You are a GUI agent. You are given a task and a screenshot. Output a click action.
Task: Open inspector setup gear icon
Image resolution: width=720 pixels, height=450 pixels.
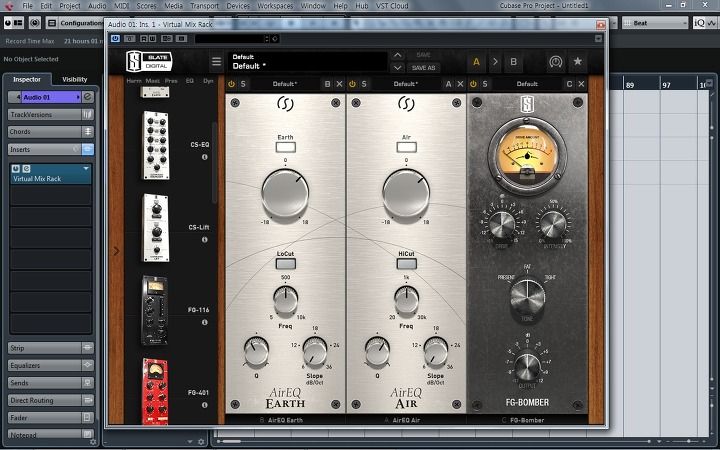93,442
